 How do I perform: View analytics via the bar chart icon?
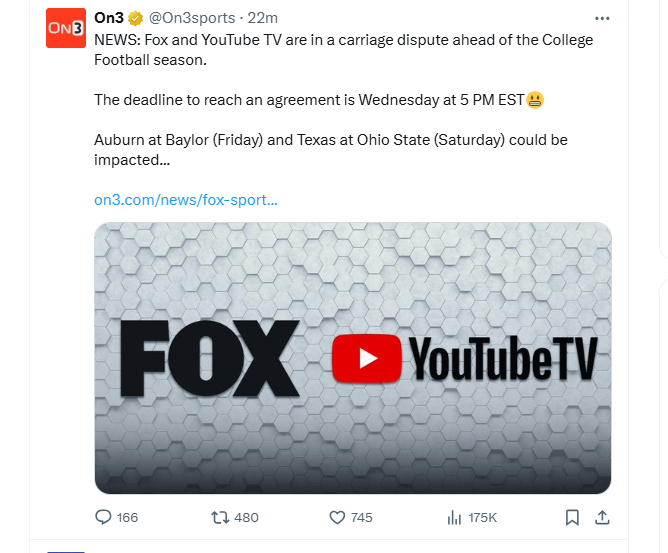click(454, 518)
